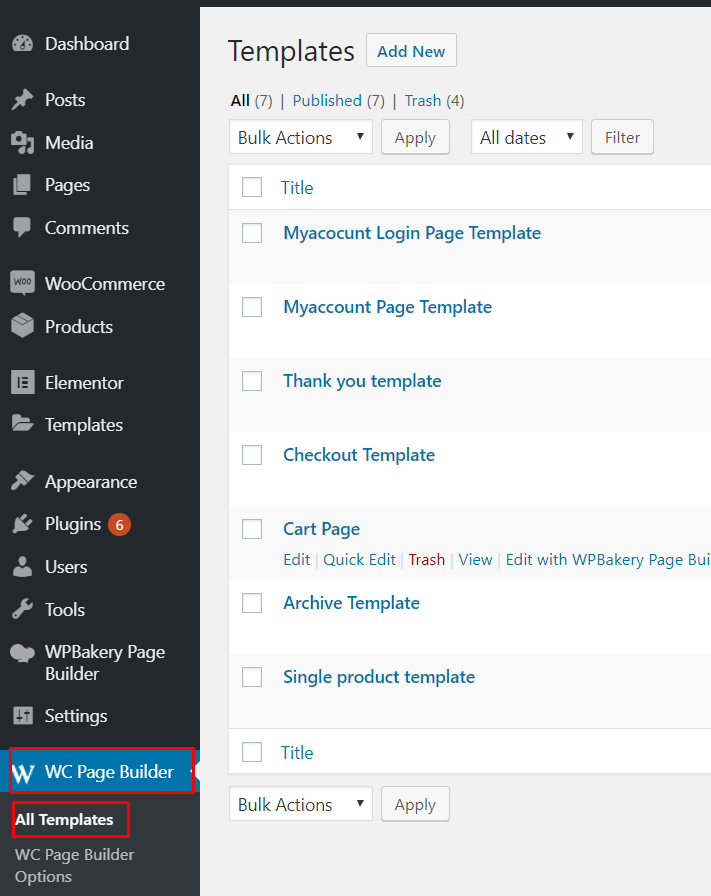Screen dimensions: 711x896
Task: Check the Cart Page checkbox
Action: (252, 529)
